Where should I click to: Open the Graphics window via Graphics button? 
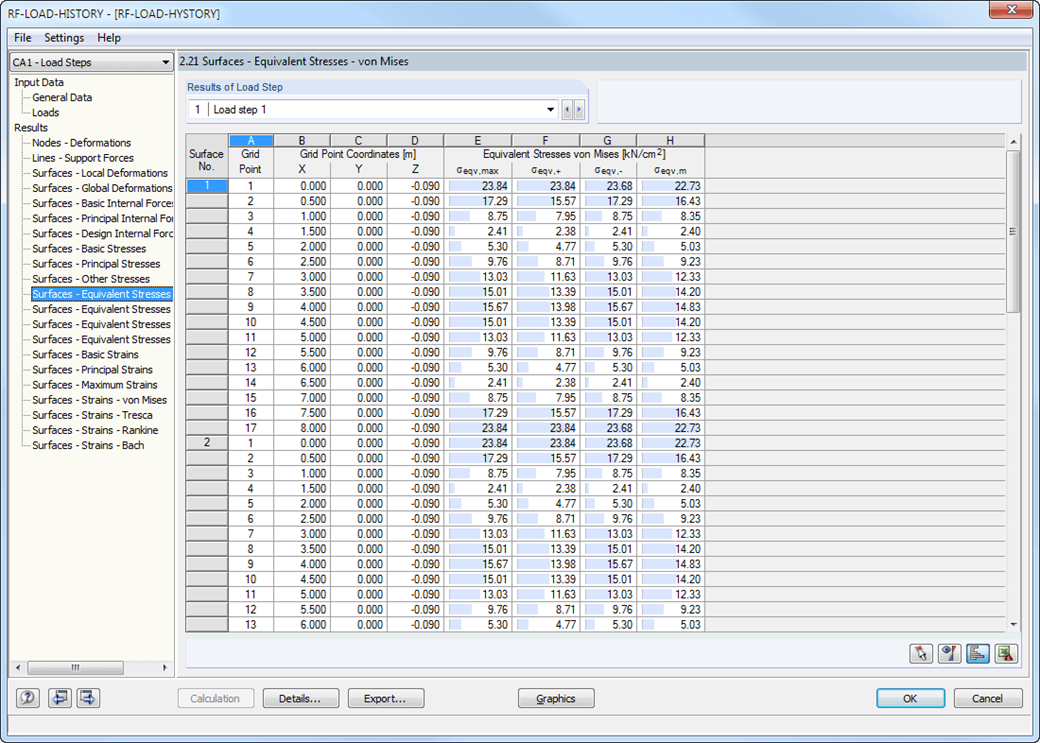[x=556, y=698]
